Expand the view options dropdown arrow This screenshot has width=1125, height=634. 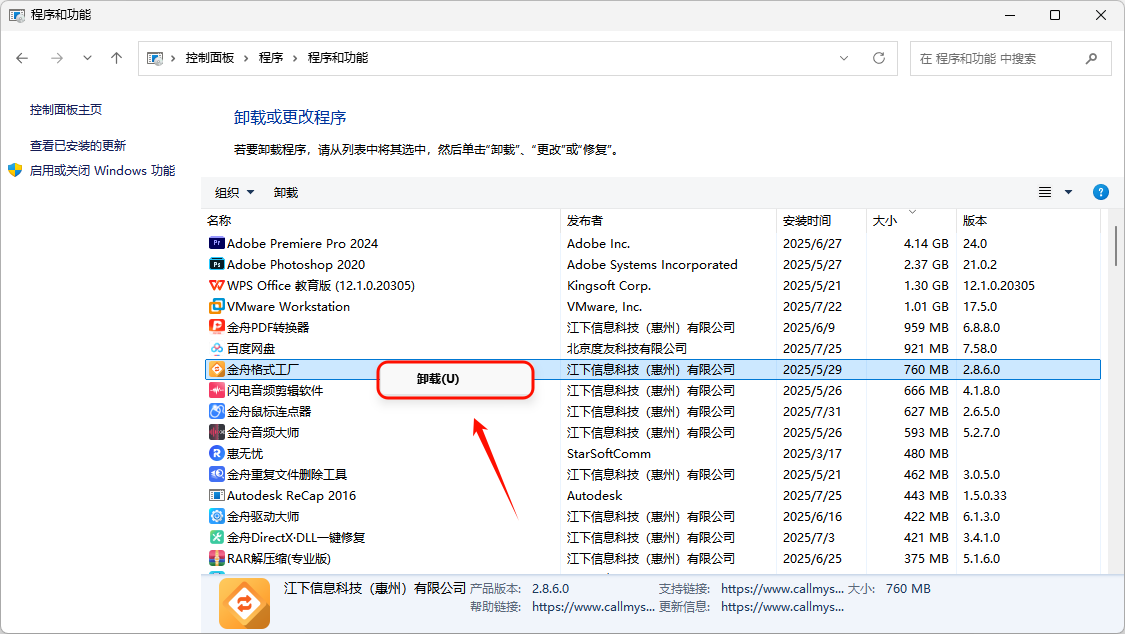coord(1068,192)
